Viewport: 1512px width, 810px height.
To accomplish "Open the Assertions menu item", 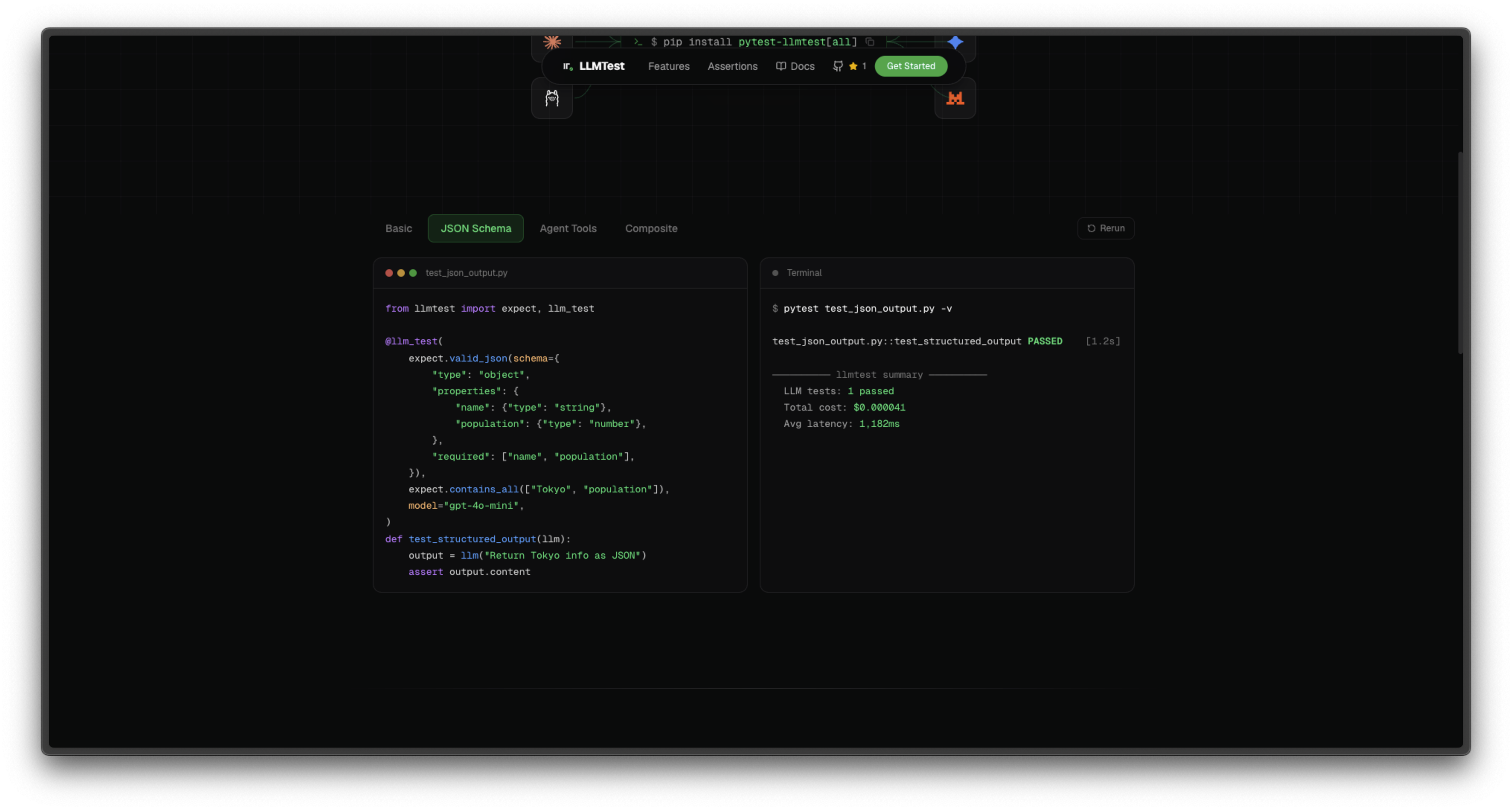I will 732,66.
